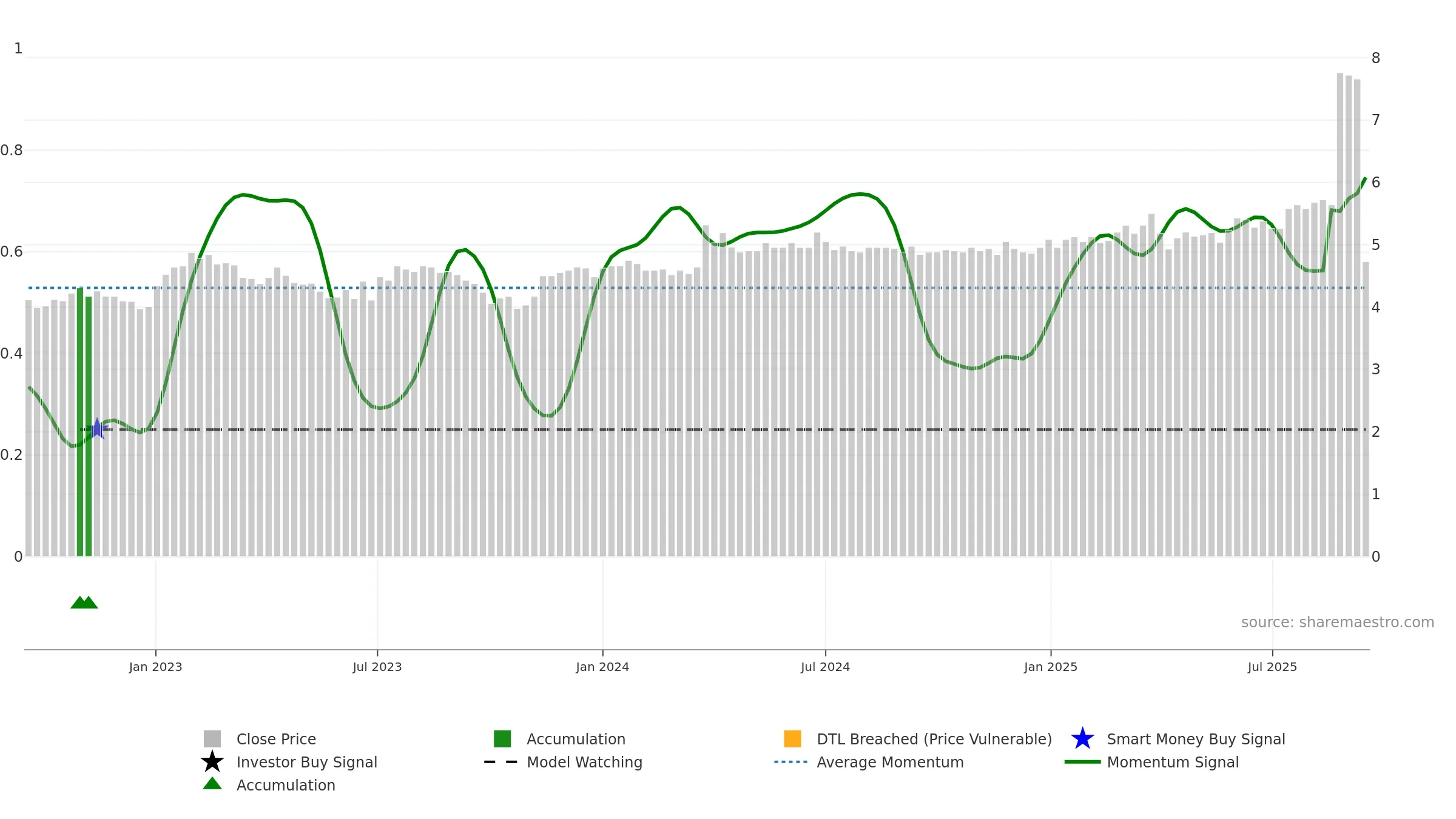Click the green Accumulation square legend icon
The image size is (1456, 819).
[502, 738]
